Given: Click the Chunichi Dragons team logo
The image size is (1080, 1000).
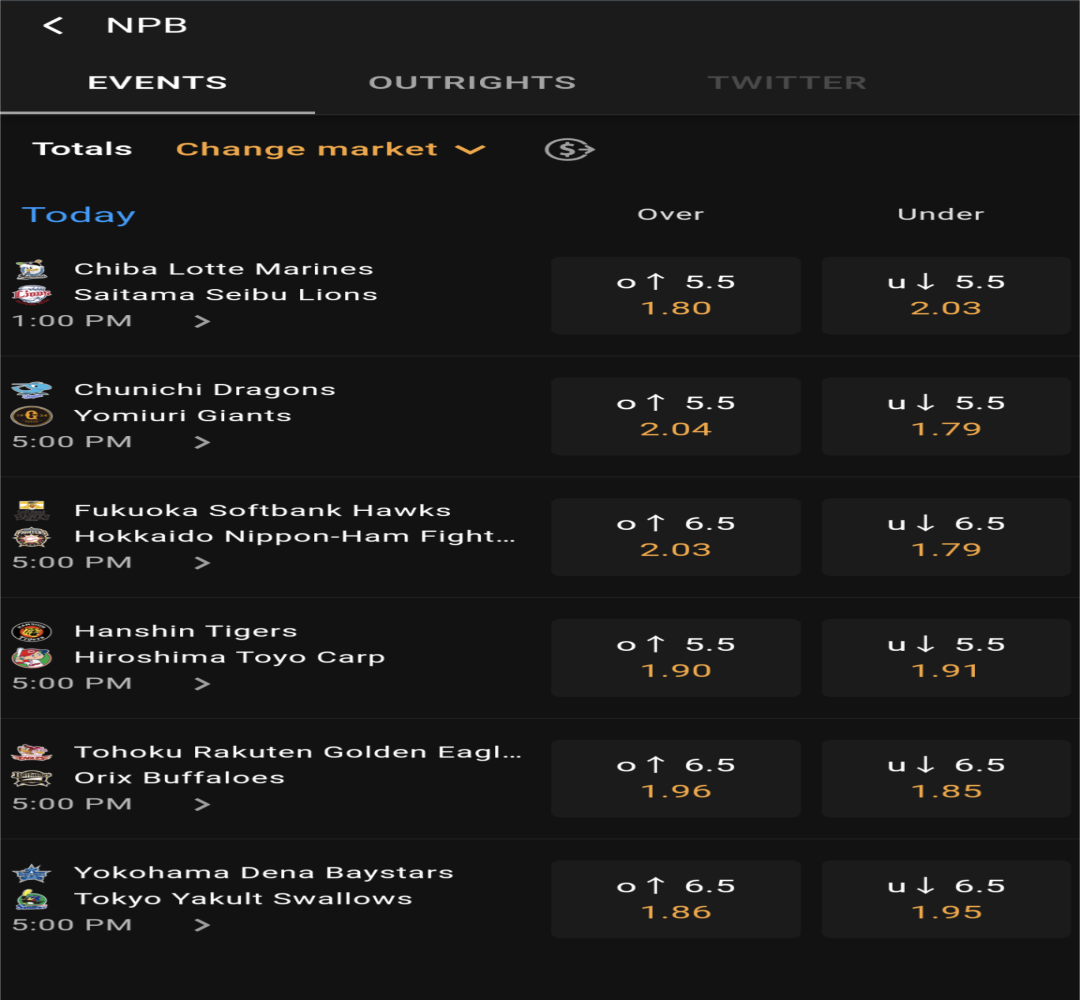Looking at the screenshot, I should click(x=32, y=390).
